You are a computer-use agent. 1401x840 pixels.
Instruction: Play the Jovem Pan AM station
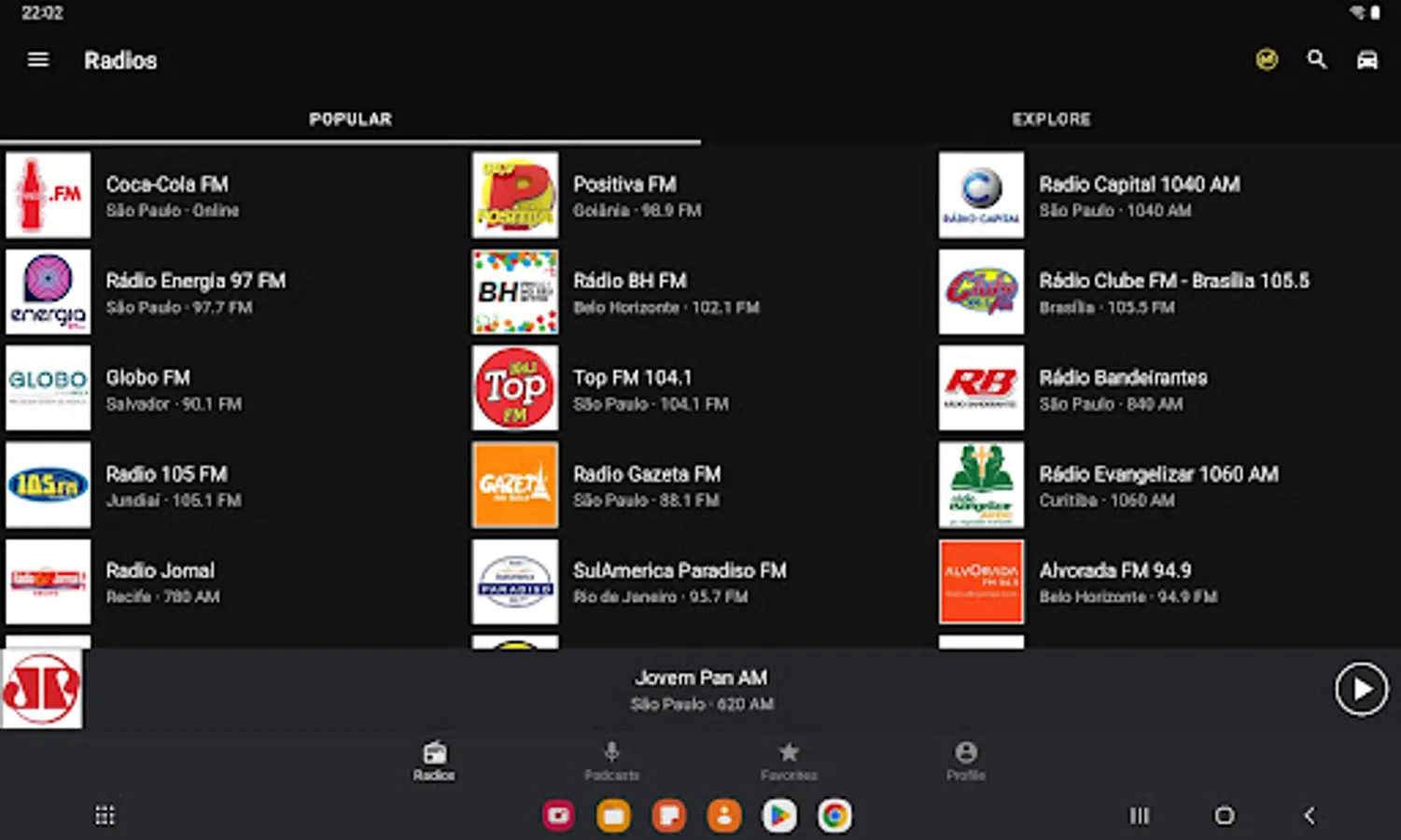click(1361, 690)
